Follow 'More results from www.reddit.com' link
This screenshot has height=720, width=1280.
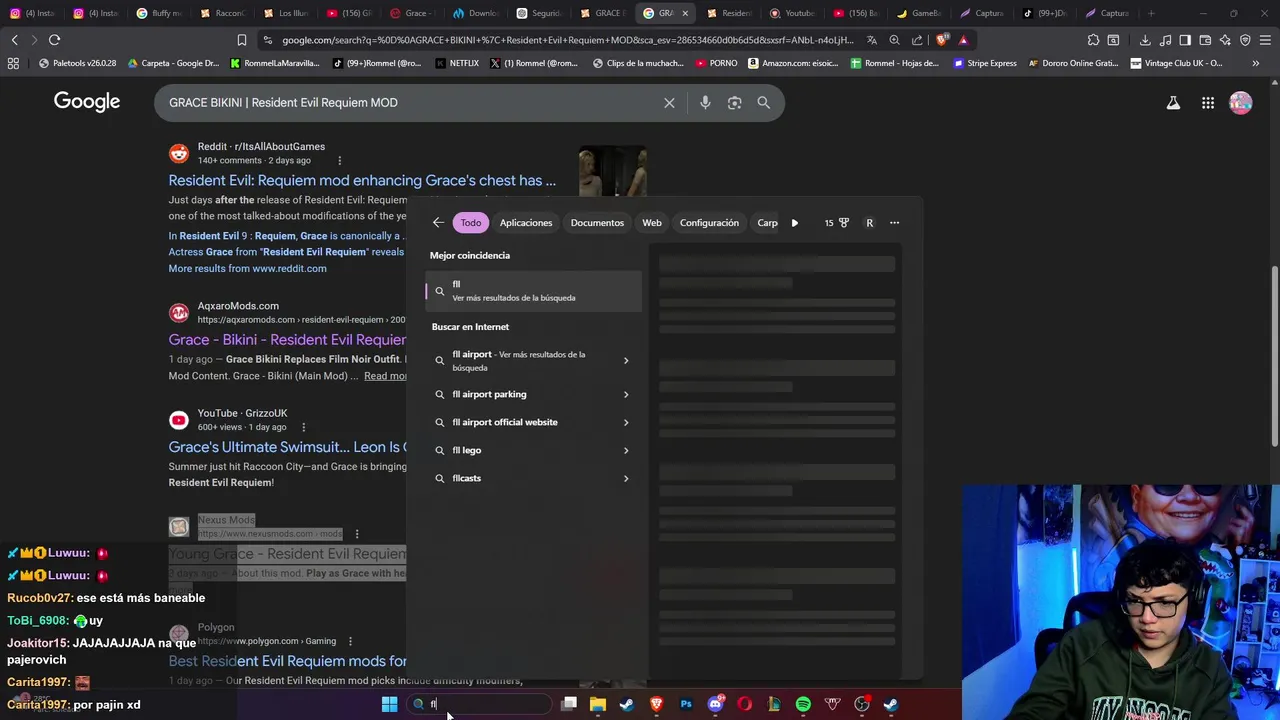247,268
